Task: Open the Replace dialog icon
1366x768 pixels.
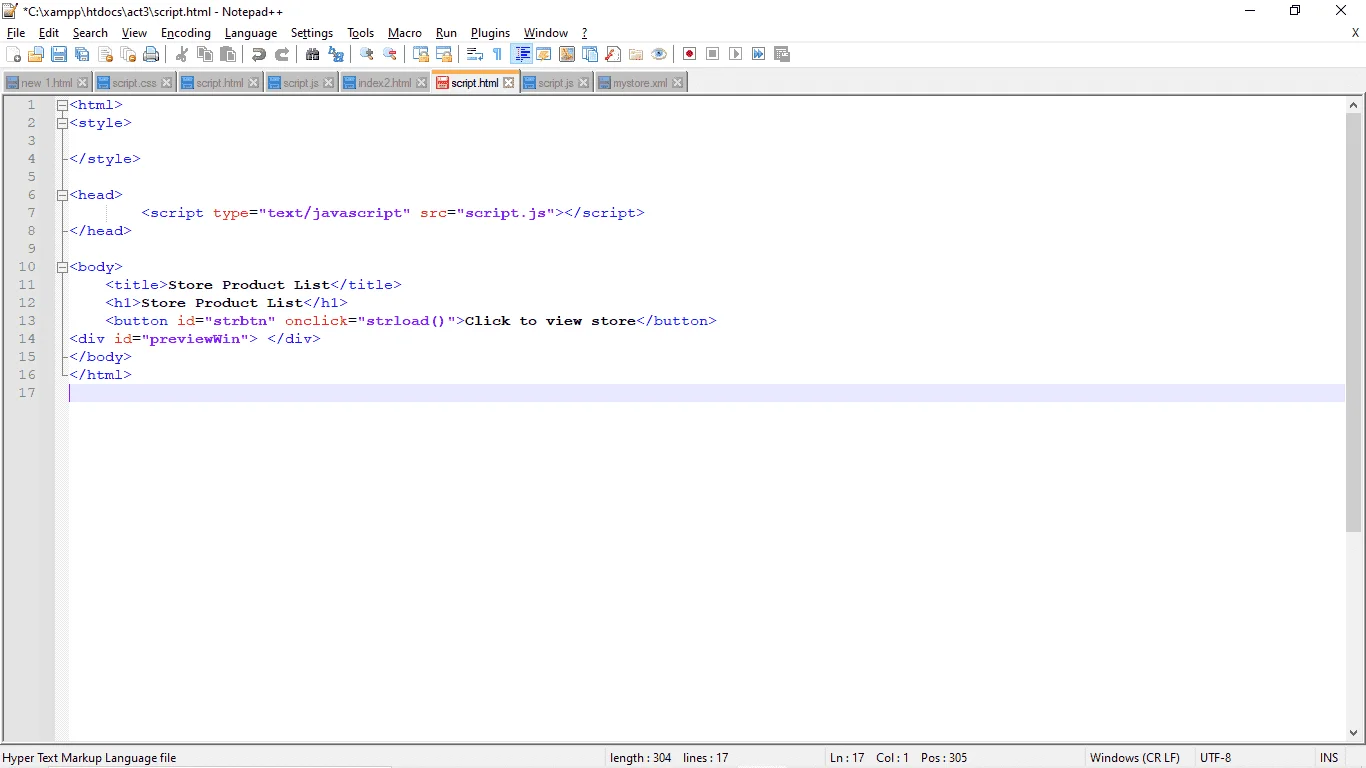Action: [x=336, y=54]
